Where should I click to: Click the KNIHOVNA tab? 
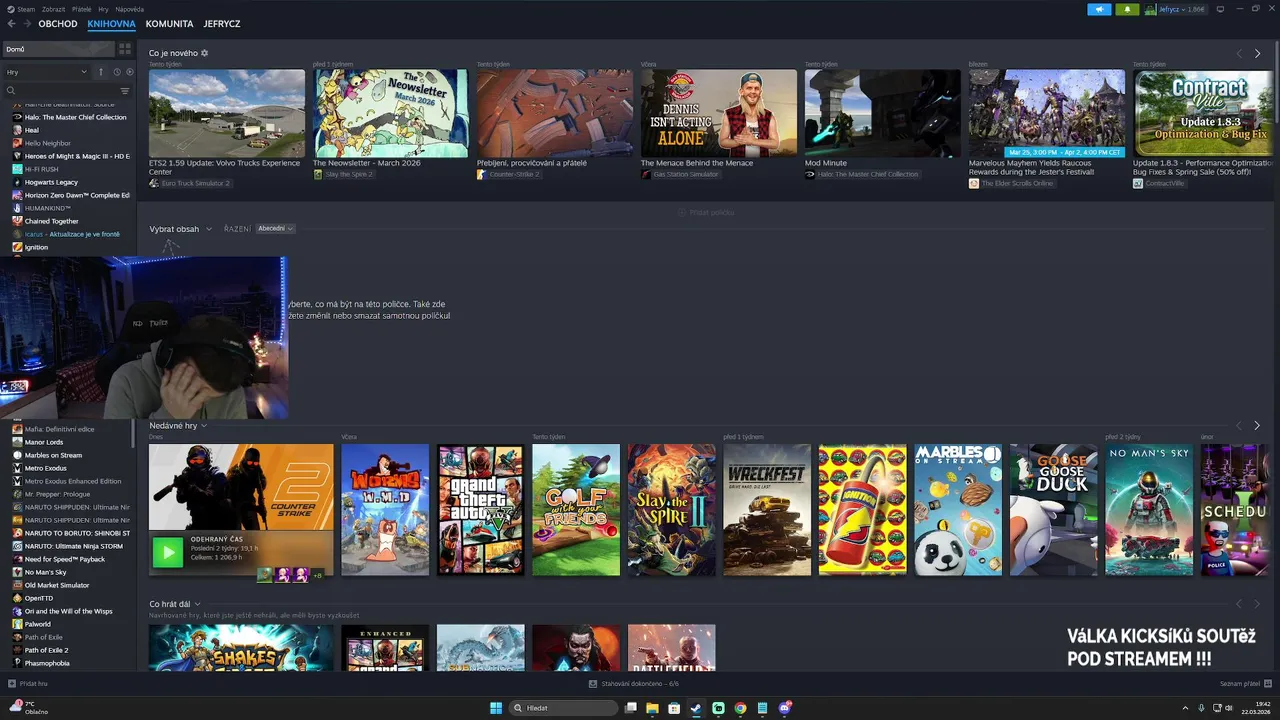[111, 24]
